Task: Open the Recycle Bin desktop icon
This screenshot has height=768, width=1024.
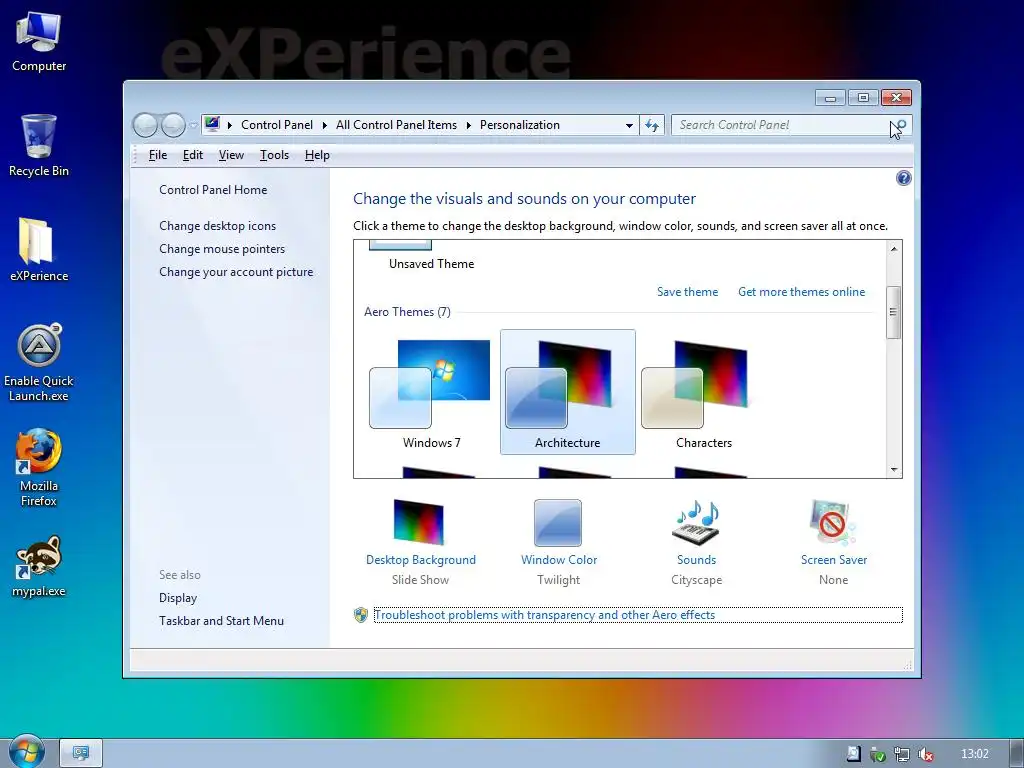Action: click(39, 145)
